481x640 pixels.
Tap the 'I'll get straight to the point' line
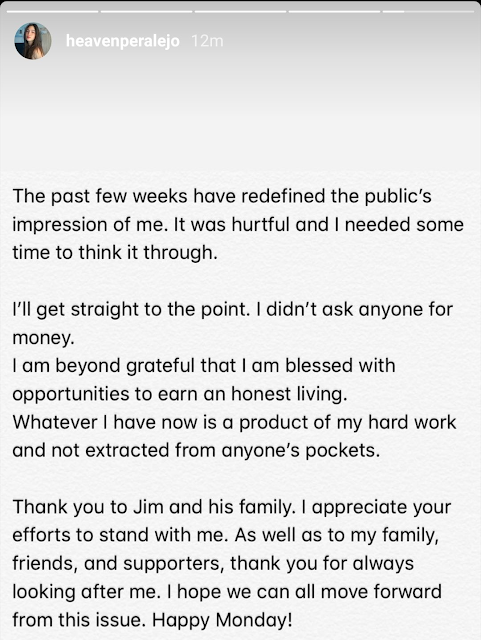click(233, 309)
